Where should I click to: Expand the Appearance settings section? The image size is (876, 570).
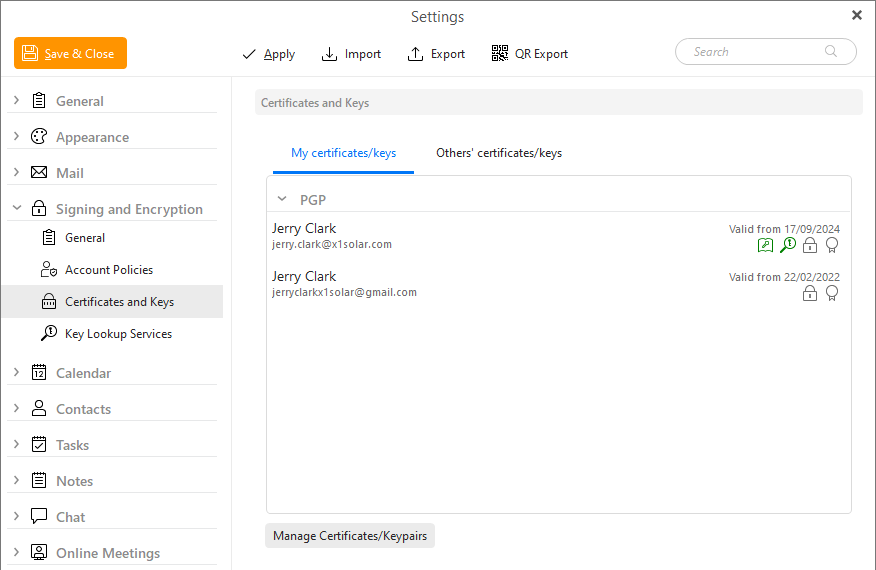(16, 136)
